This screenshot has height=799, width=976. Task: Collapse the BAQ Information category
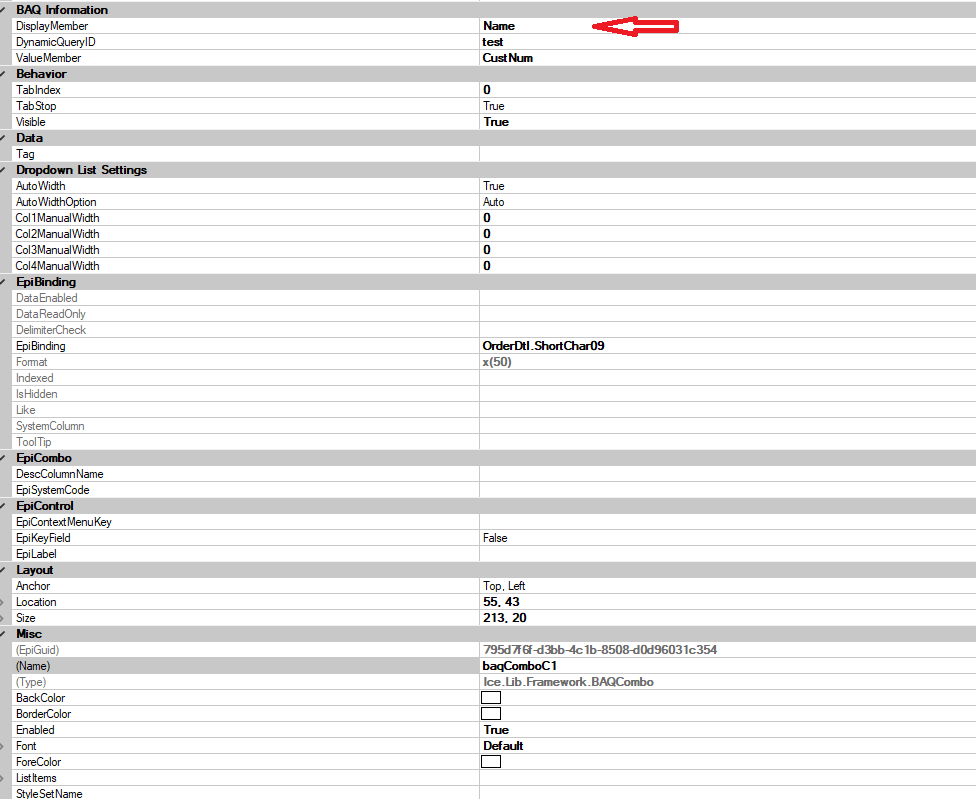click(x=3, y=9)
